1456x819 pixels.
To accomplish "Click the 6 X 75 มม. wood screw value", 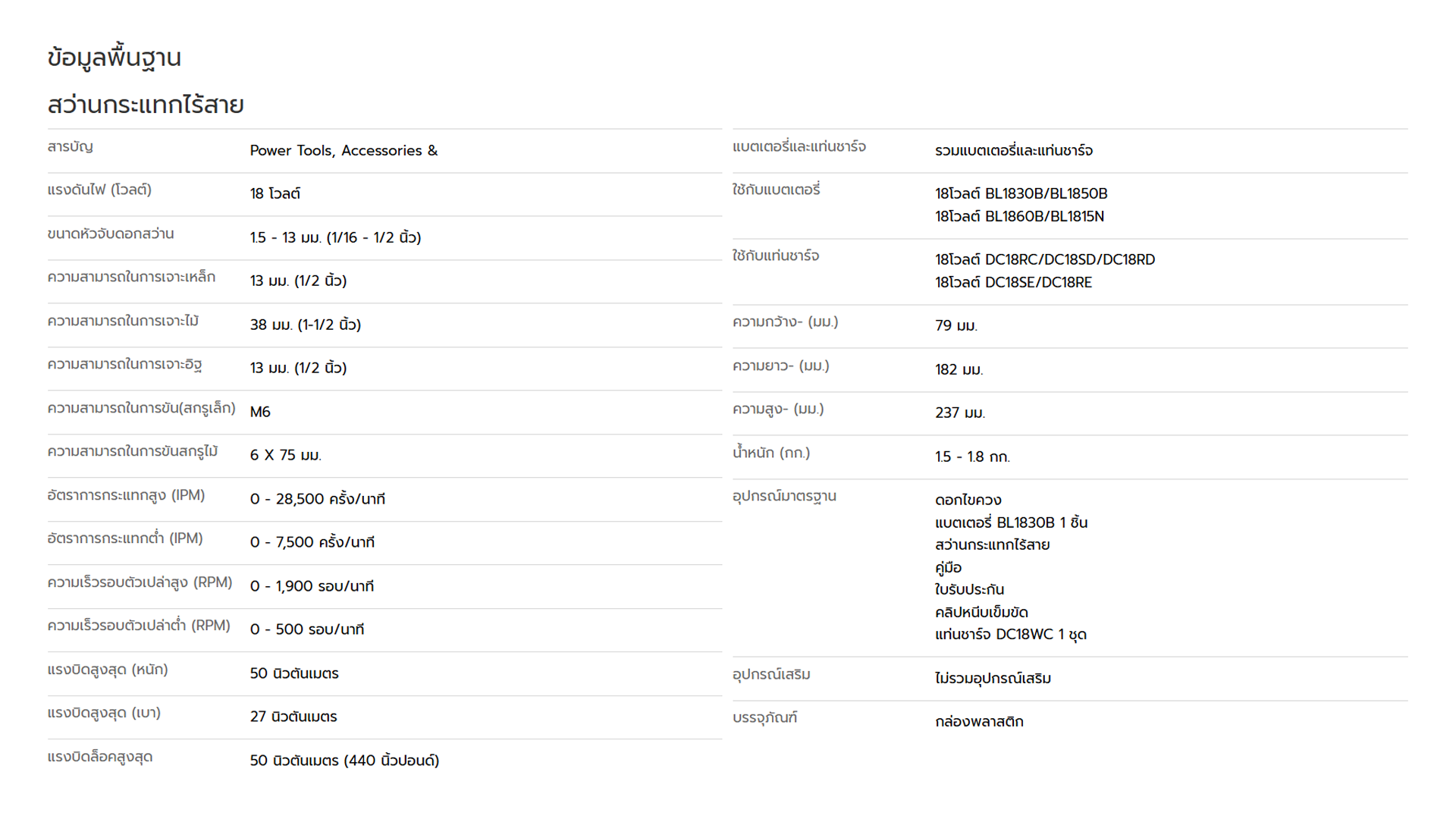I will [286, 455].
